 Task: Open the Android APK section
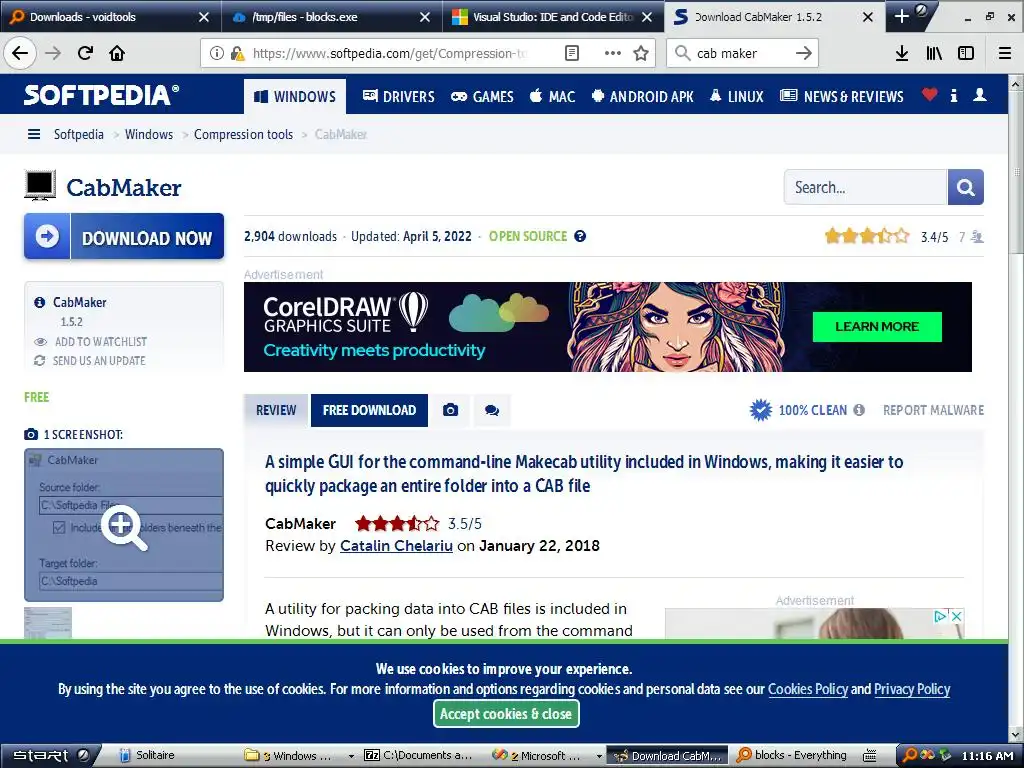tap(643, 97)
